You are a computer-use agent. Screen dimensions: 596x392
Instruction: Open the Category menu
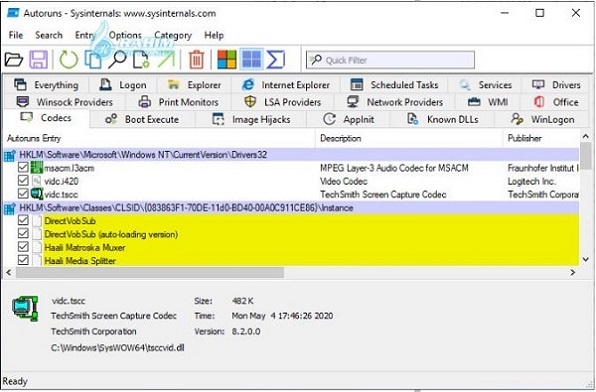point(173,35)
